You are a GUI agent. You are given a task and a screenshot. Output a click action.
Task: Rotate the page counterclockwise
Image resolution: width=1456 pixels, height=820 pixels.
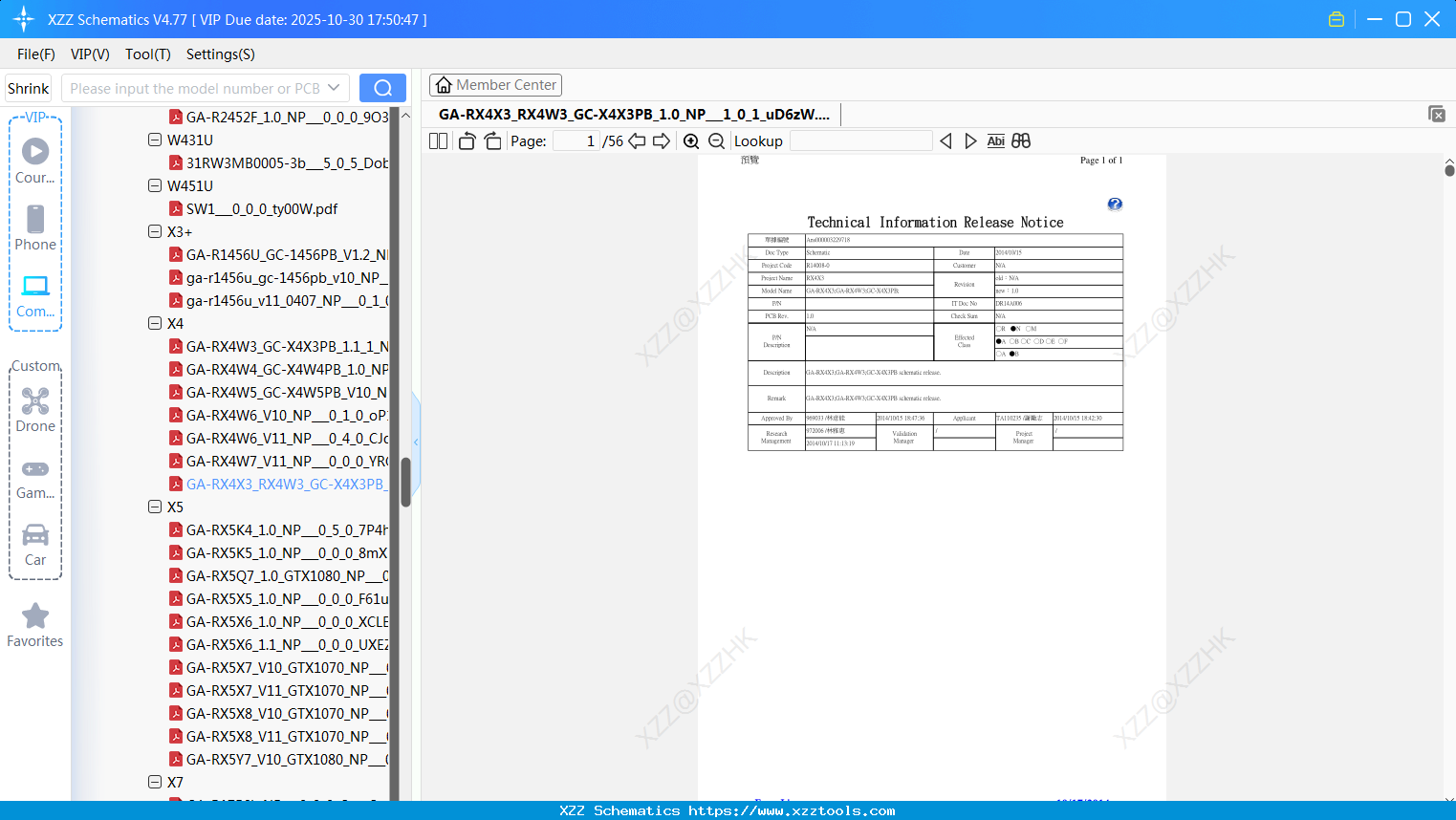pos(467,140)
